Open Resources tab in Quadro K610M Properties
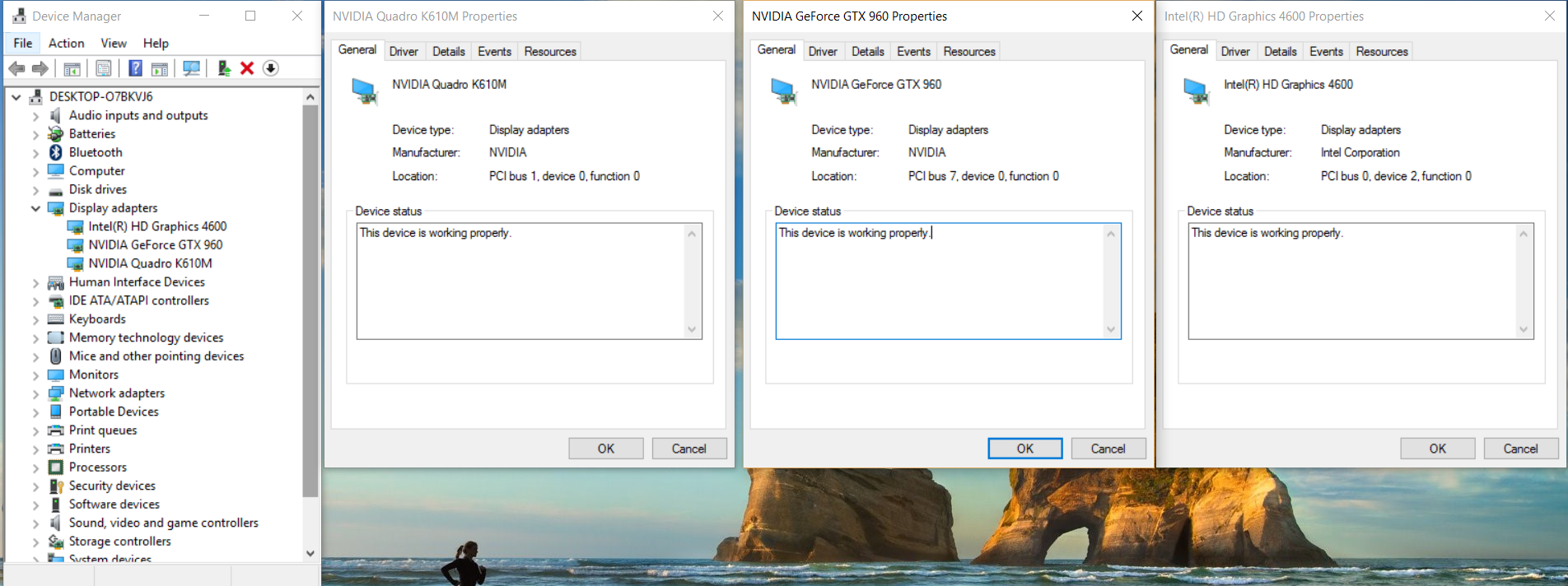This screenshot has width=1568, height=586. coord(550,51)
